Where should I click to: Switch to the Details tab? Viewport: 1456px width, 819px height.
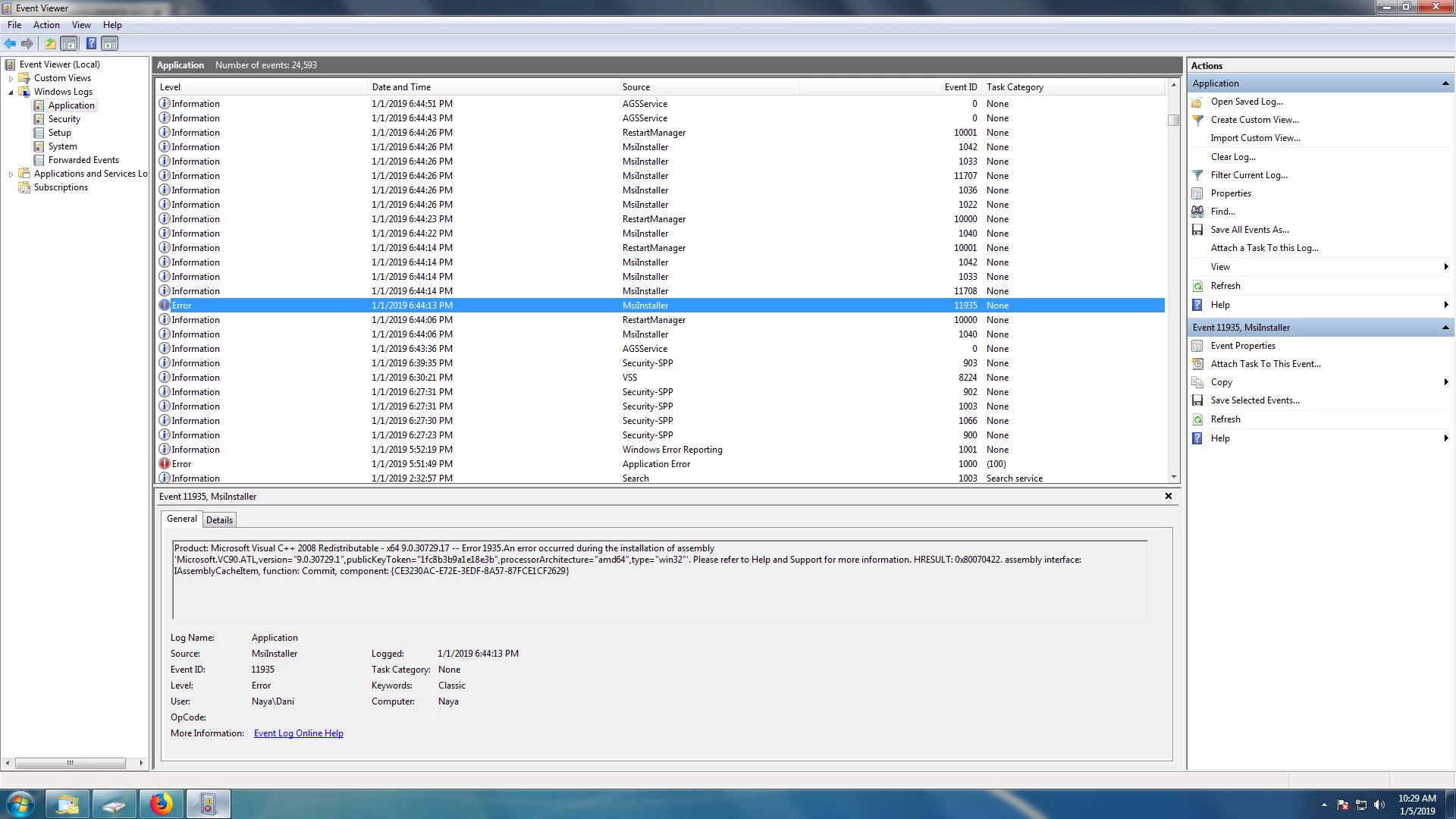[x=219, y=520]
